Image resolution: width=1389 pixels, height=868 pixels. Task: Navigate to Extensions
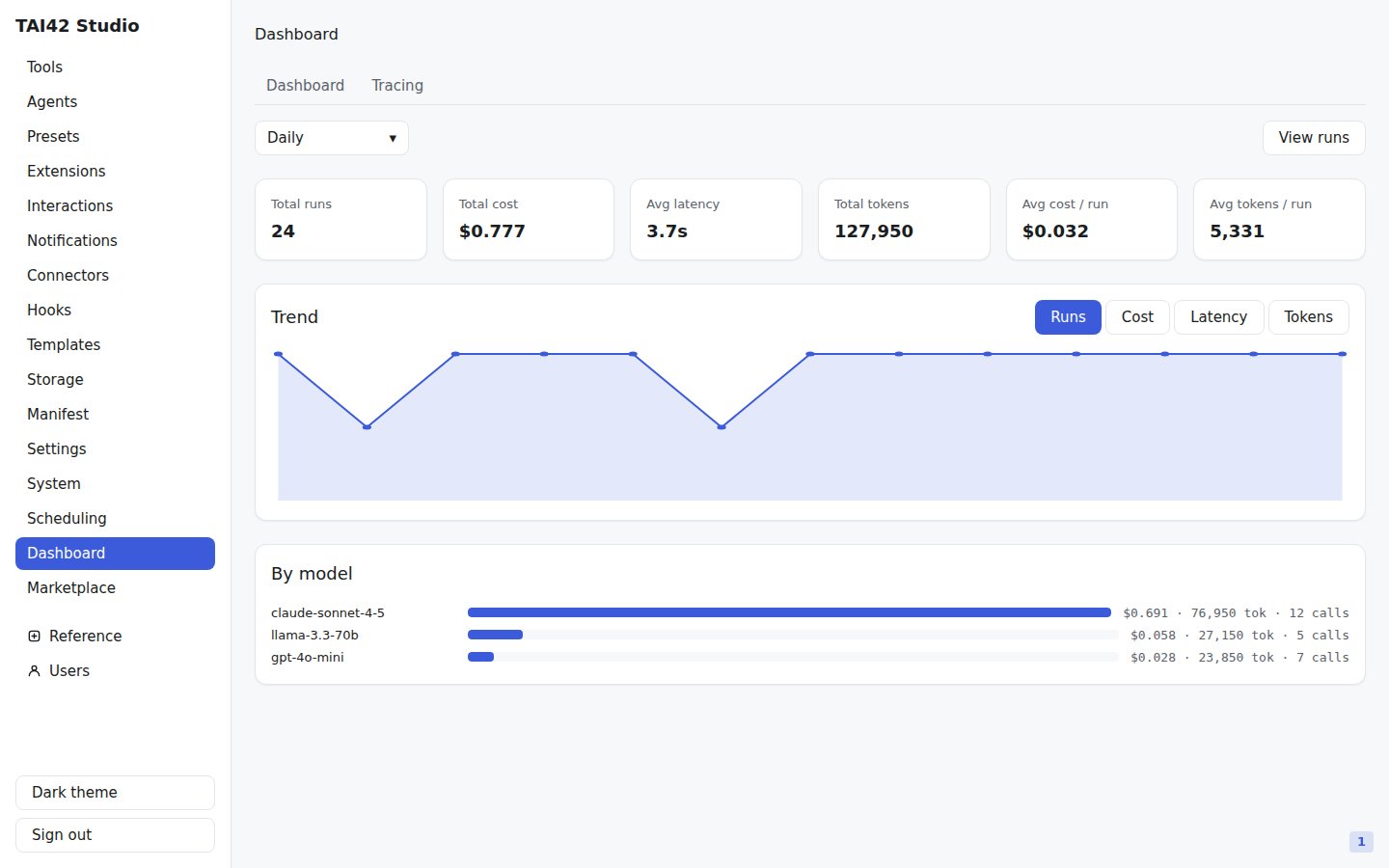pos(115,171)
